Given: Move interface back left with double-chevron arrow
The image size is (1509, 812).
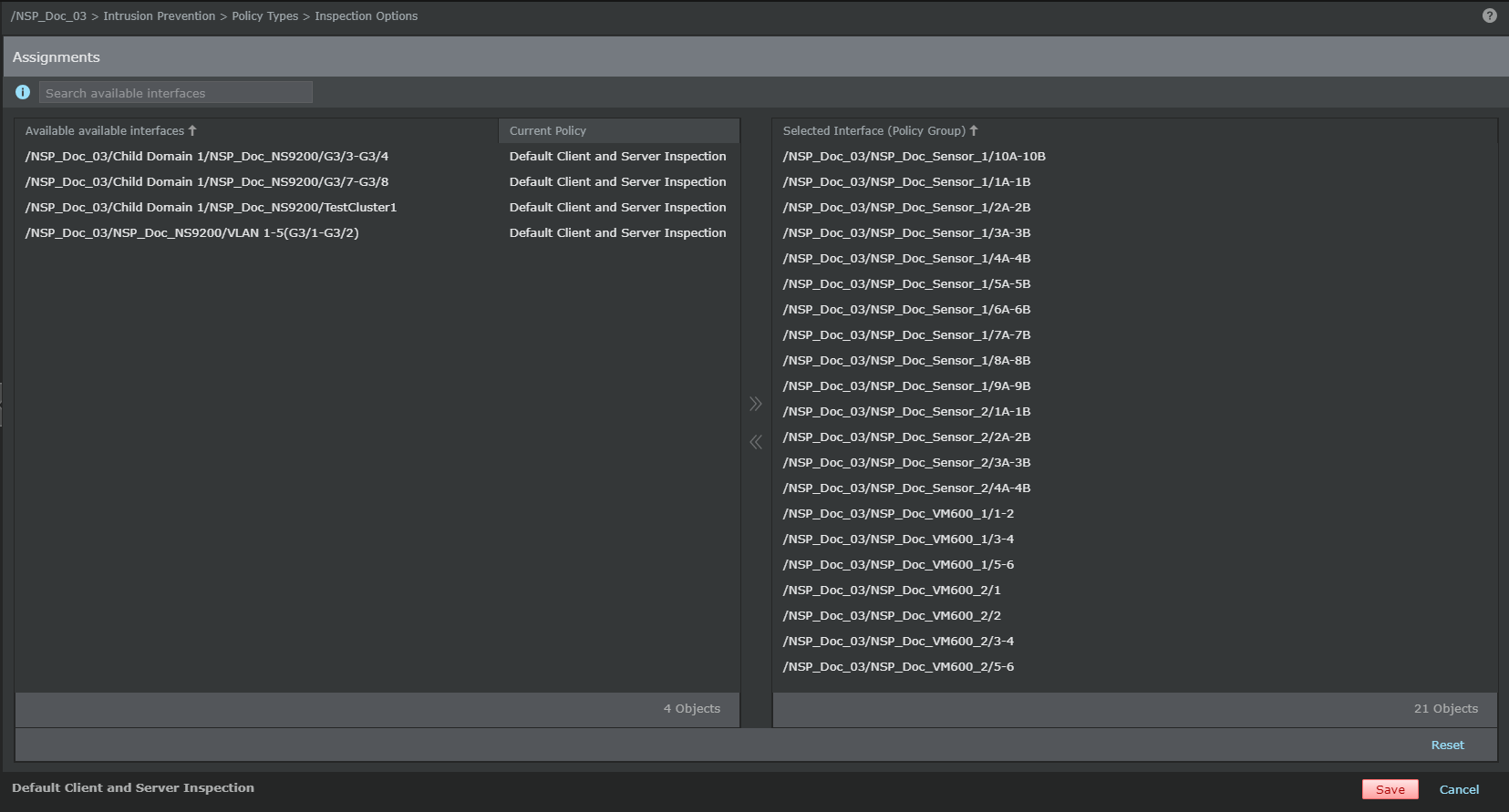Looking at the screenshot, I should click(x=756, y=442).
